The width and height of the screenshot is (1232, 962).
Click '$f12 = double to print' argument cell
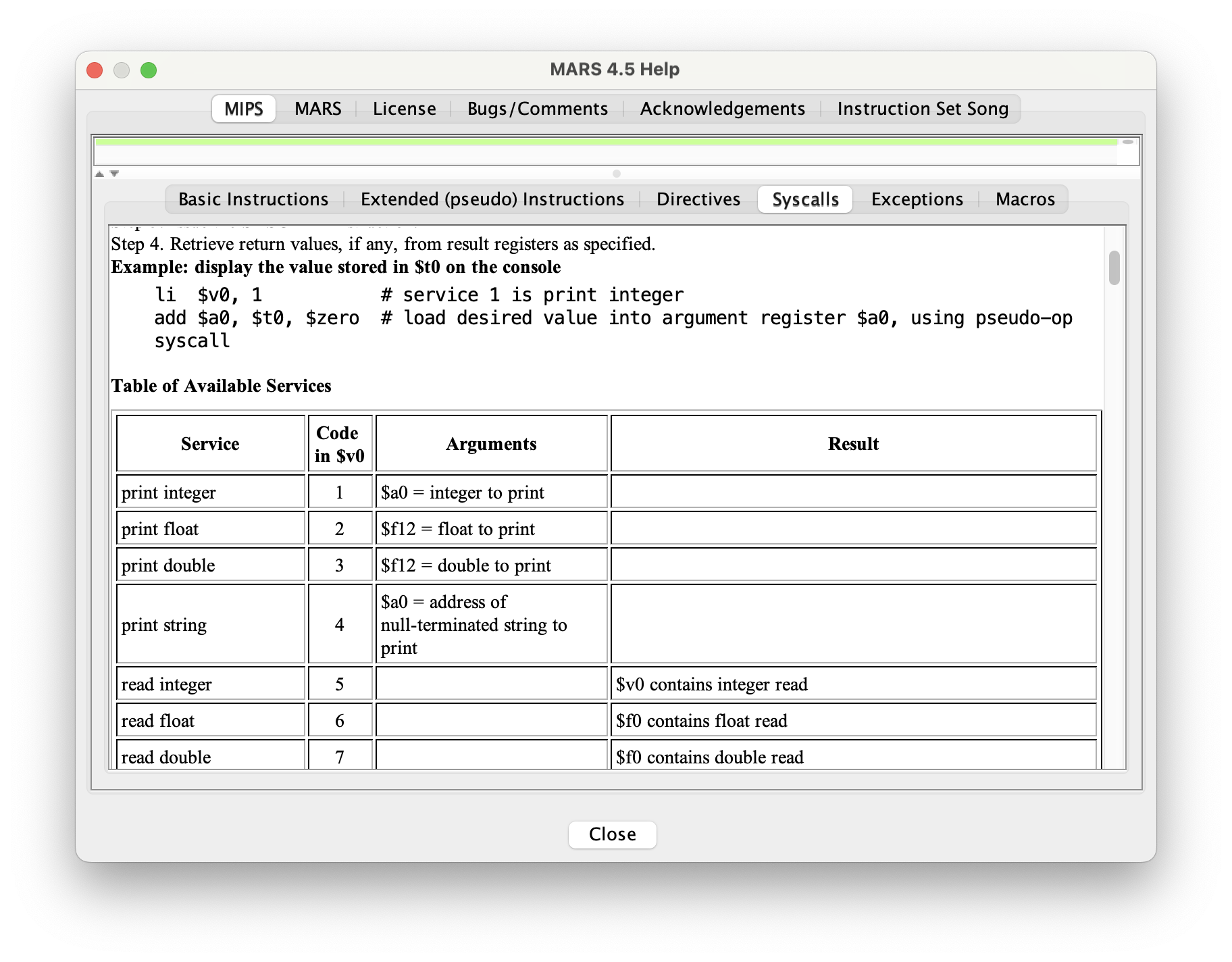tap(492, 565)
